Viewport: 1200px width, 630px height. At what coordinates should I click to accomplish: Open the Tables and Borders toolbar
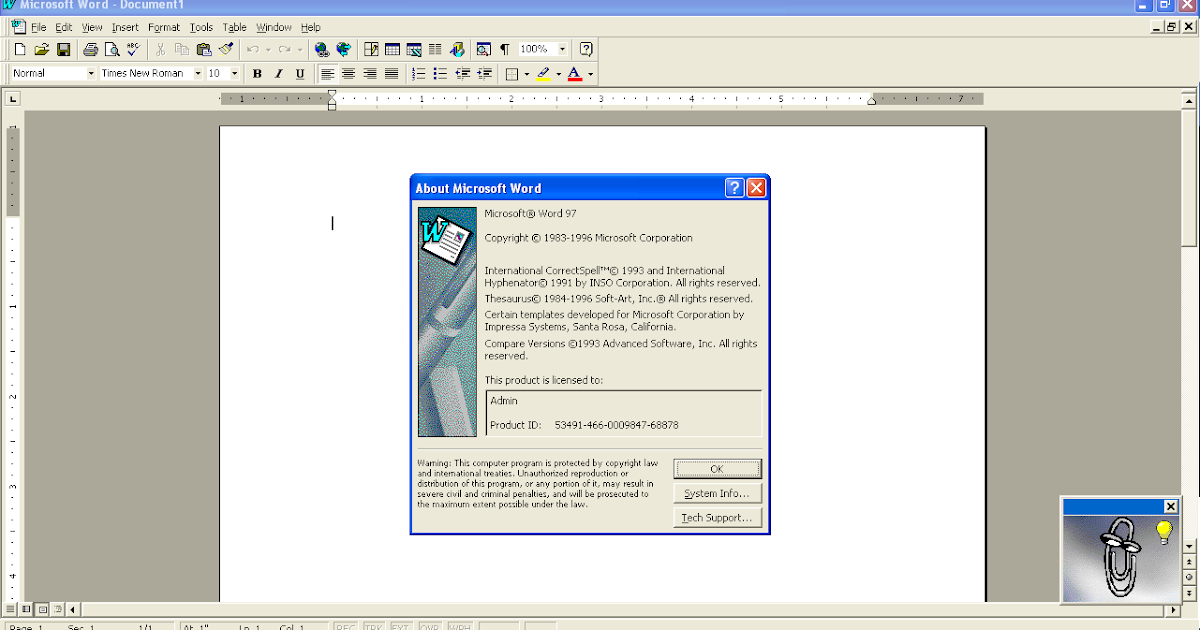[371, 49]
